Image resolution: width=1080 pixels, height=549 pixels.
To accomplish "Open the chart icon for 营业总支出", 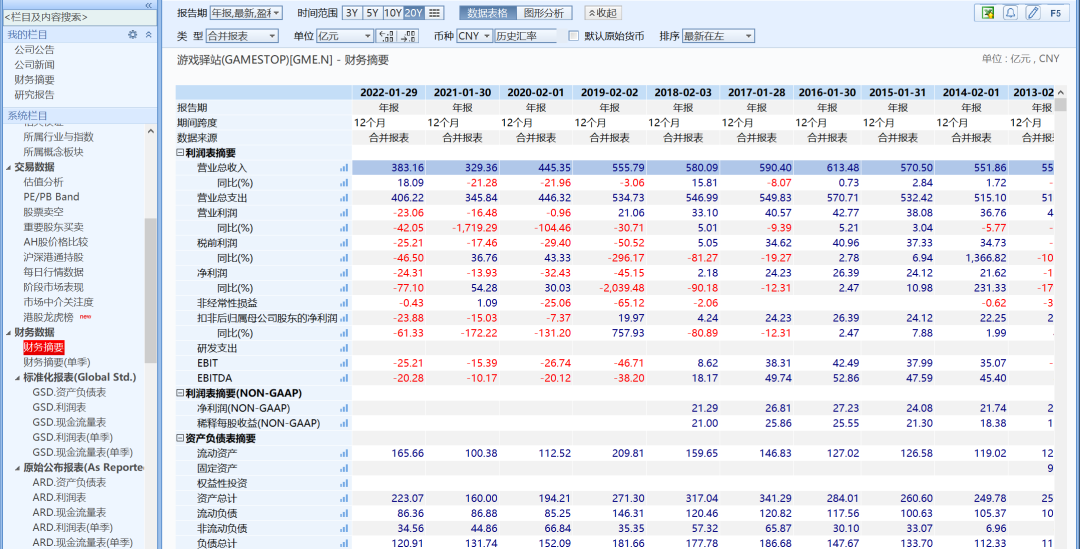I will click(344, 198).
